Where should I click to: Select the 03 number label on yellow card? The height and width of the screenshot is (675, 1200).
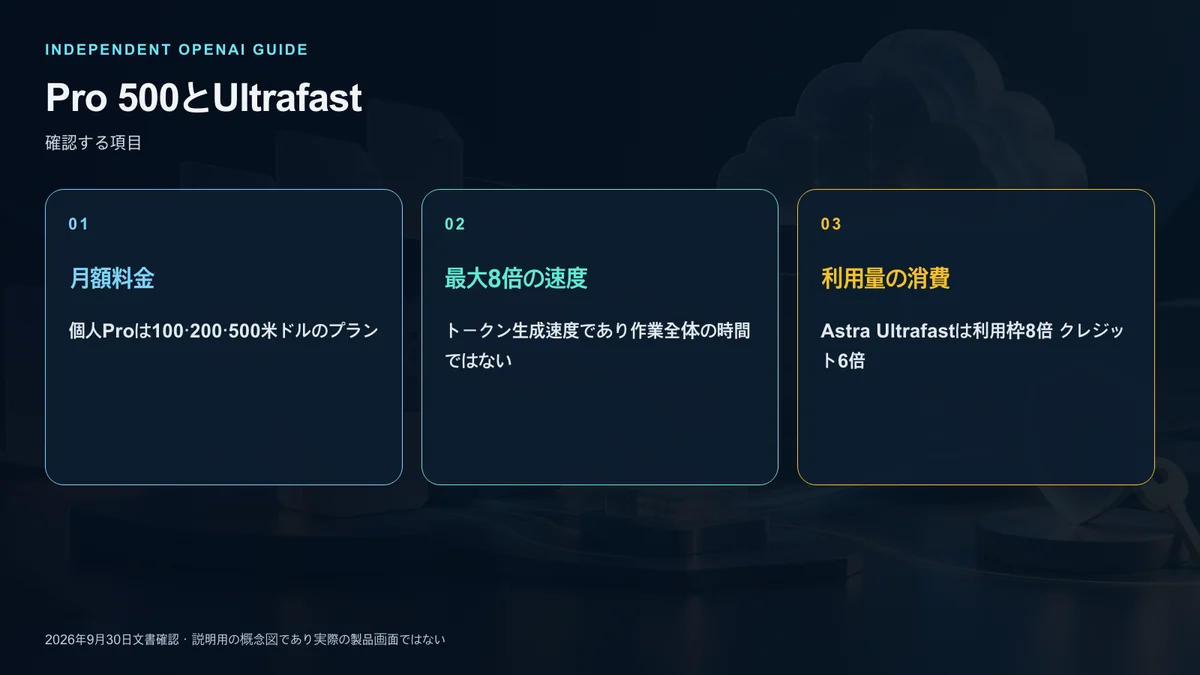tap(831, 224)
